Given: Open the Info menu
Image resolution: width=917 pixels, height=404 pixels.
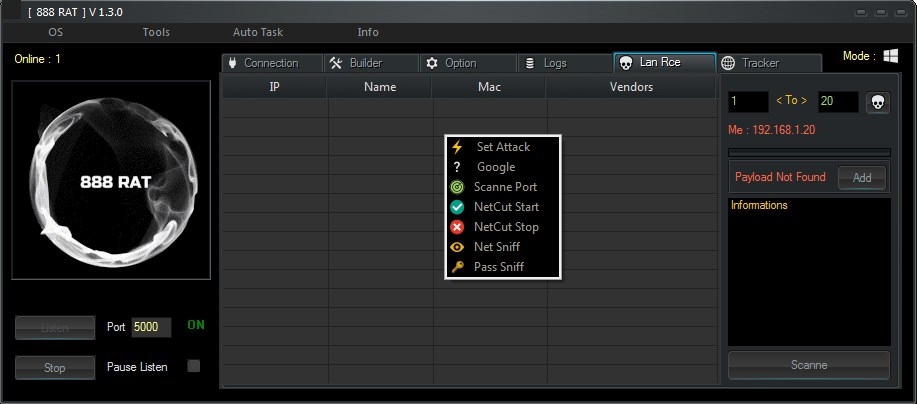Looking at the screenshot, I should (x=368, y=32).
